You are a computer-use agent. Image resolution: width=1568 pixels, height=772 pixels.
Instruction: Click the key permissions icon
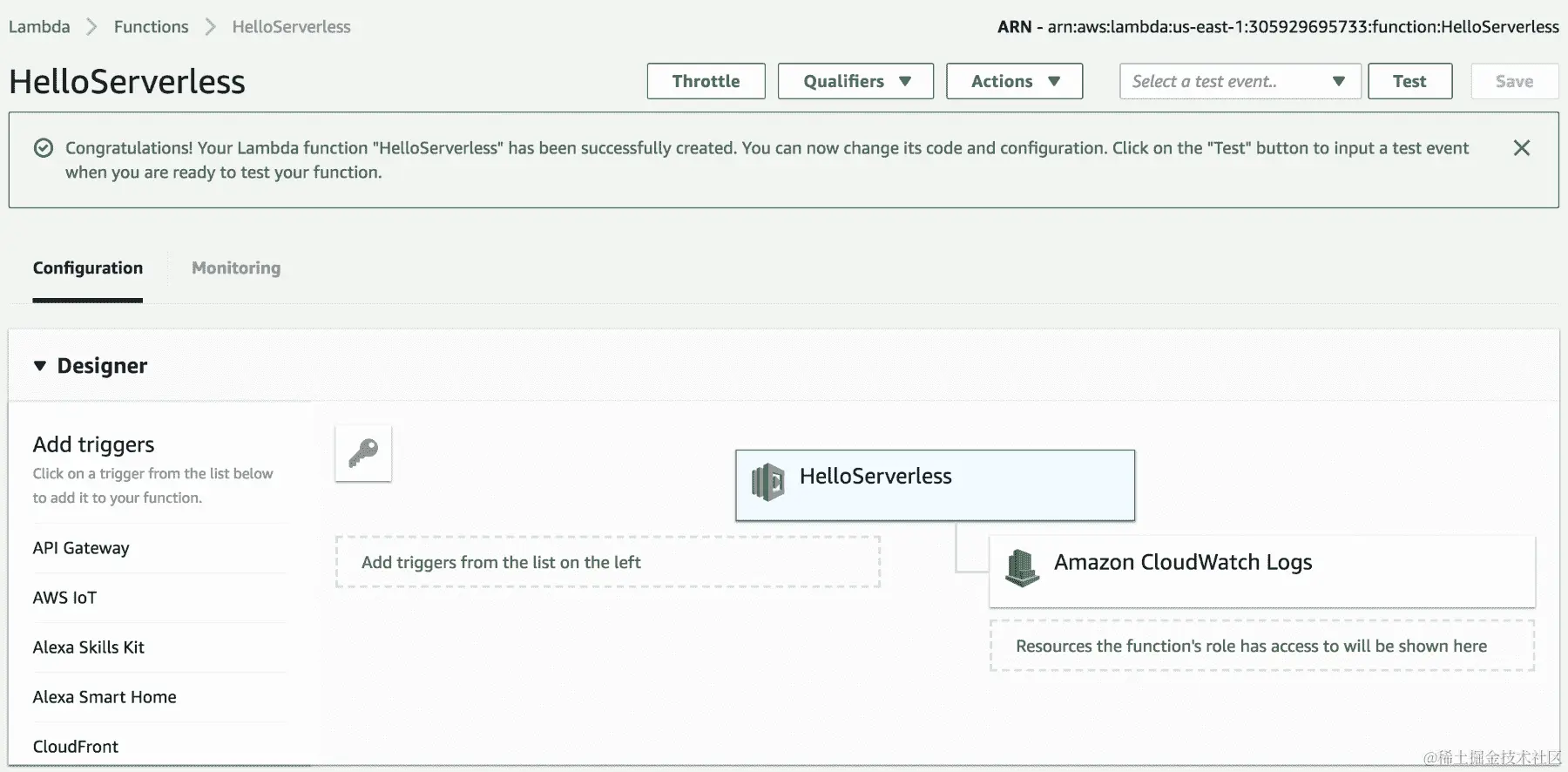363,453
